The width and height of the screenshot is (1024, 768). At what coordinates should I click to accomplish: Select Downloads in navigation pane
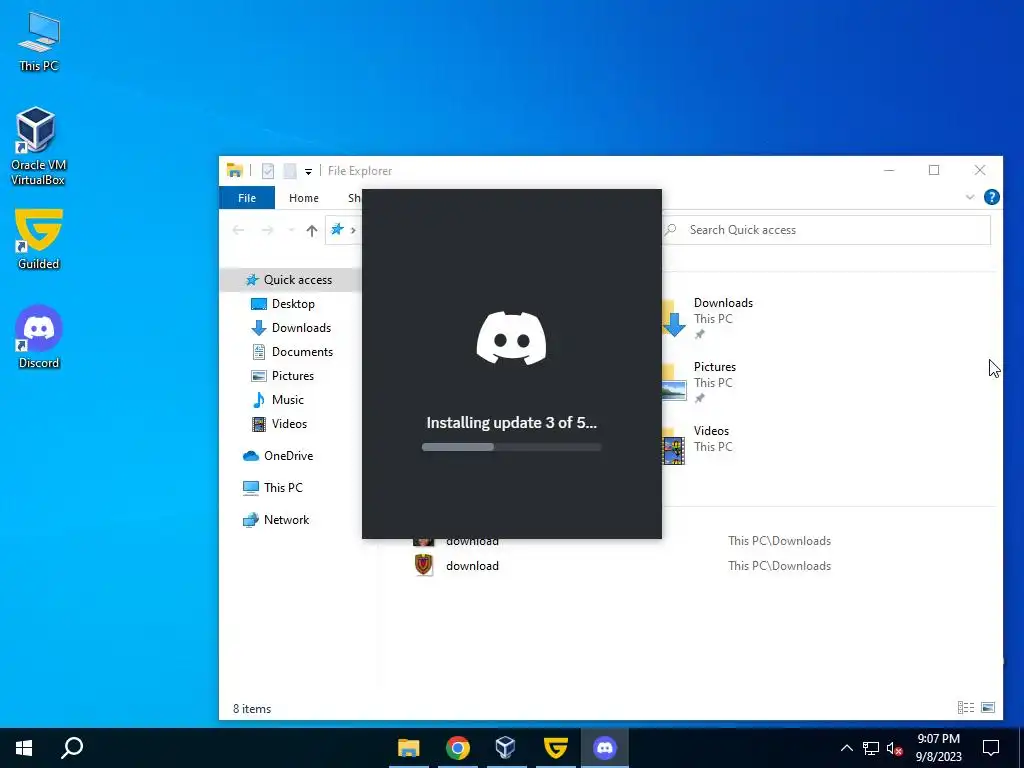pyautogui.click(x=291, y=328)
